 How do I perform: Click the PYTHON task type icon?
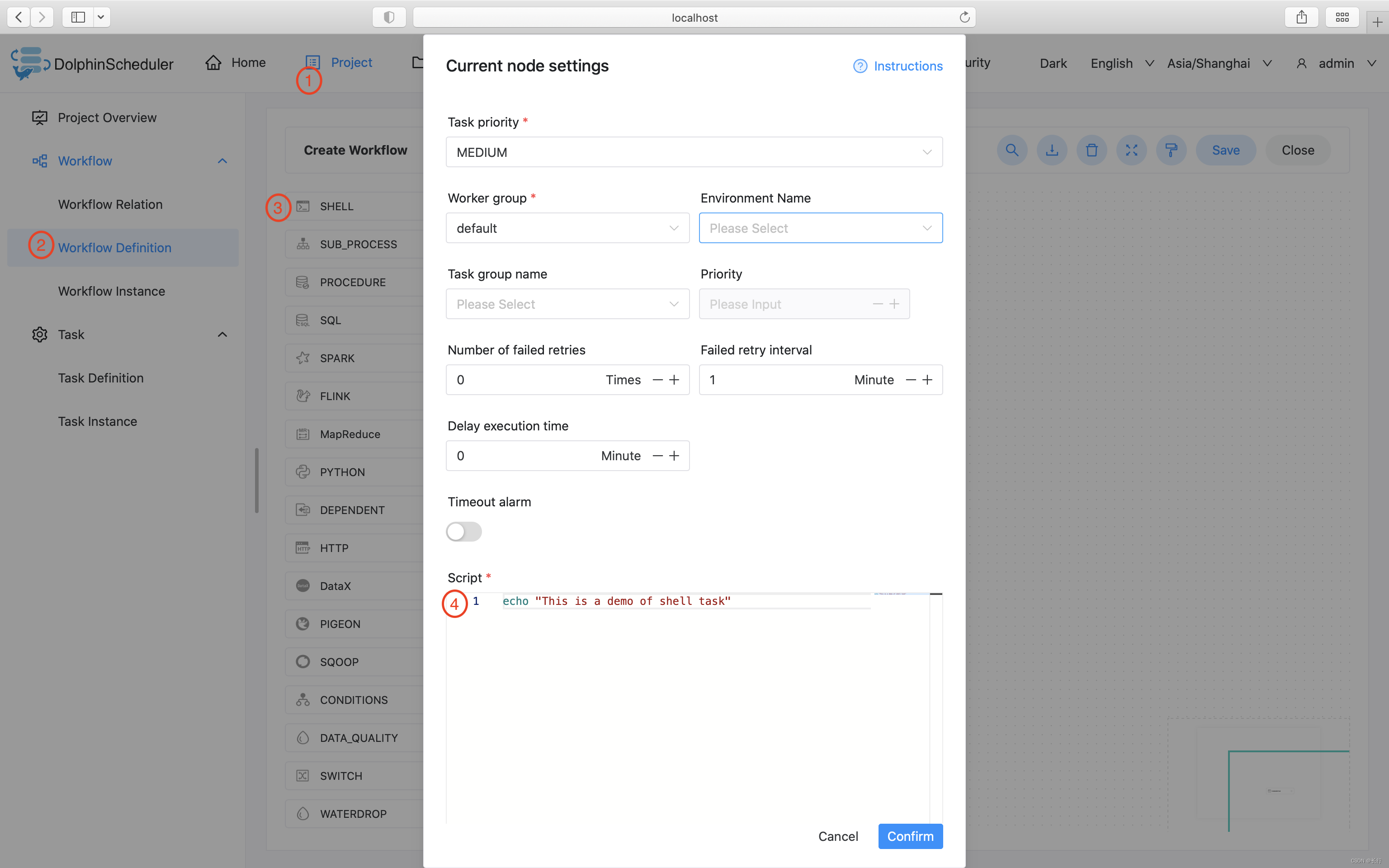[x=302, y=471]
